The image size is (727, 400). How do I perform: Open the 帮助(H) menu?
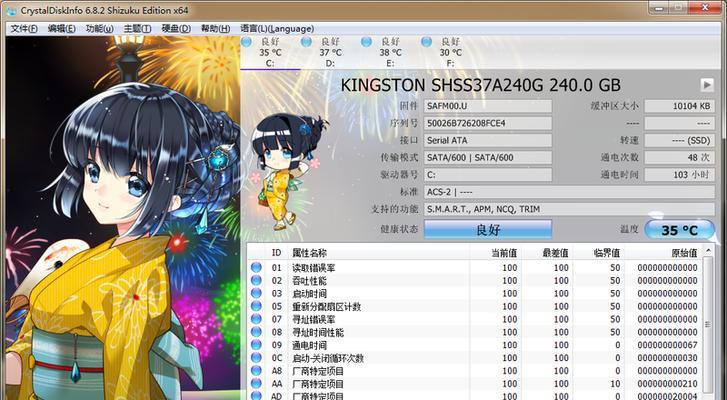coord(215,29)
